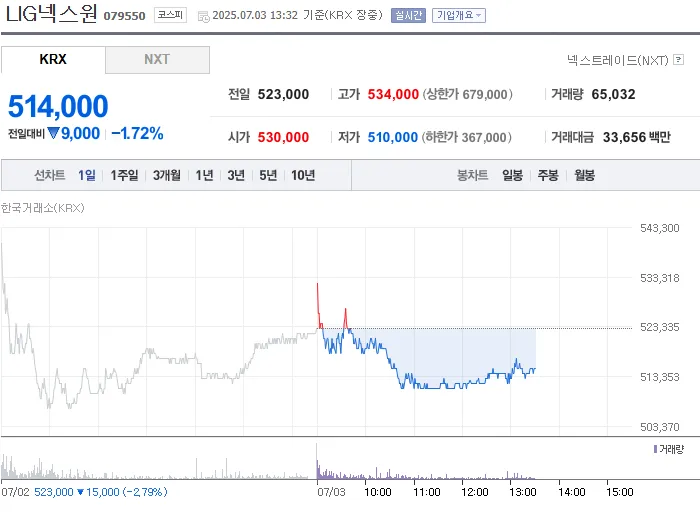The width and height of the screenshot is (700, 515).
Task: Select the 3년 line chart period
Action: [x=236, y=175]
